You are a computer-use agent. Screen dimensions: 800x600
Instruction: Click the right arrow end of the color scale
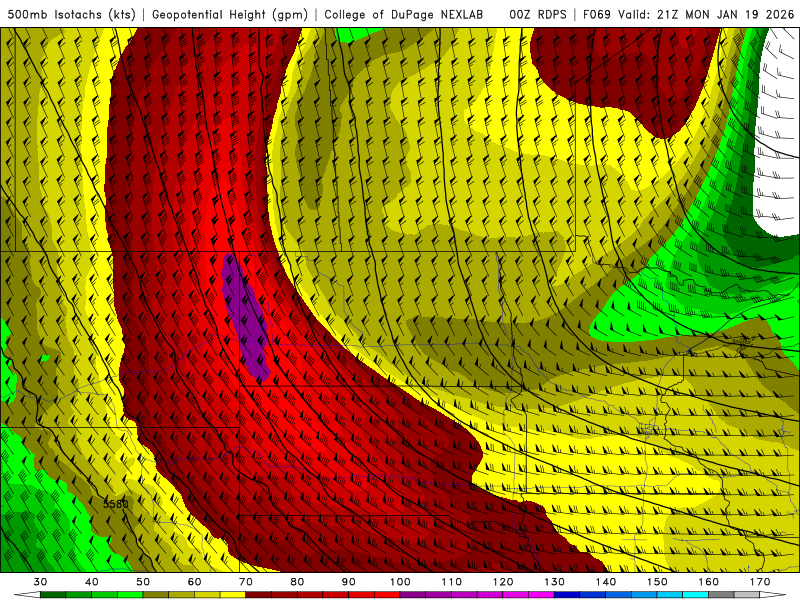click(773, 595)
